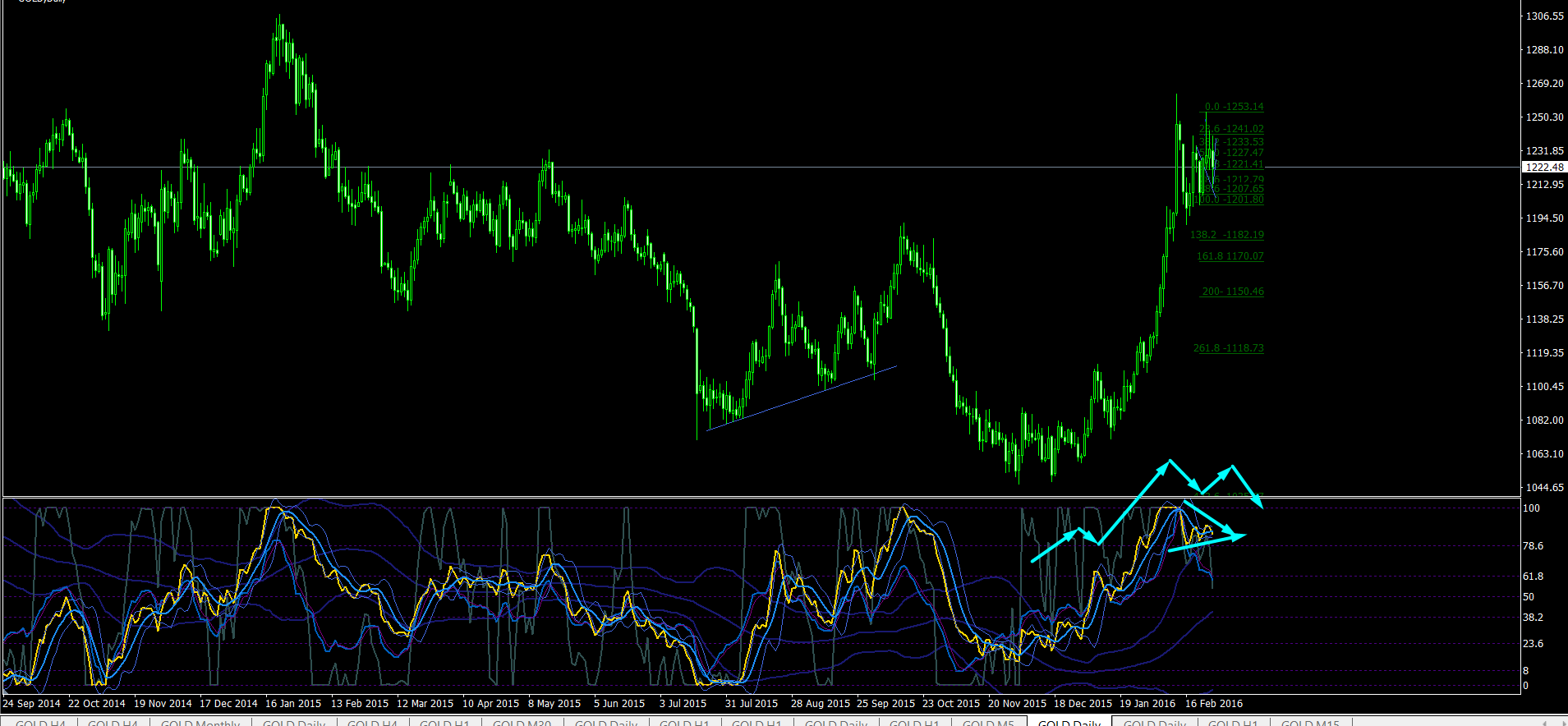Click the 1156.70 price axis label
Viewport: 1568px width, 726px height.
click(1544, 286)
